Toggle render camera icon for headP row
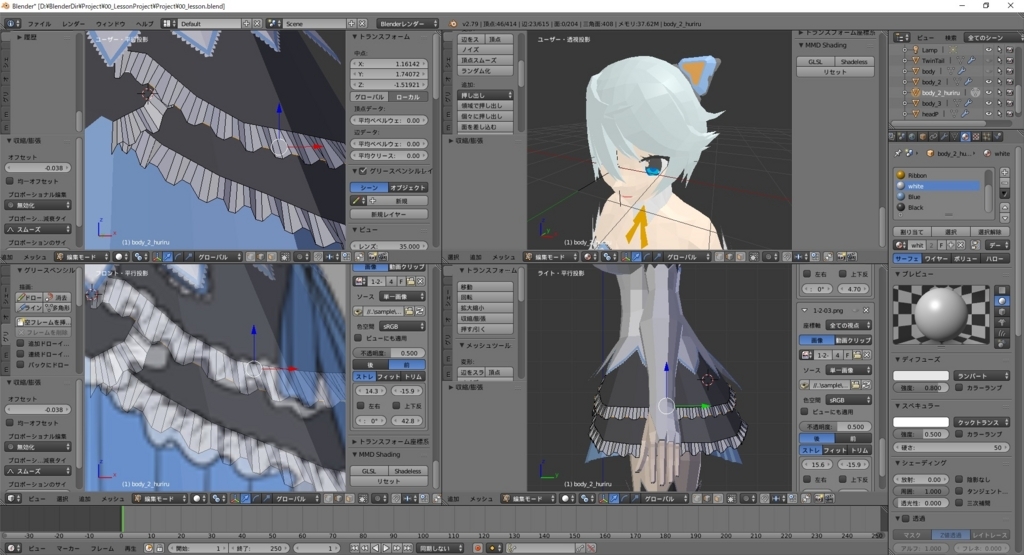The width and height of the screenshot is (1024, 555). click(x=1010, y=114)
